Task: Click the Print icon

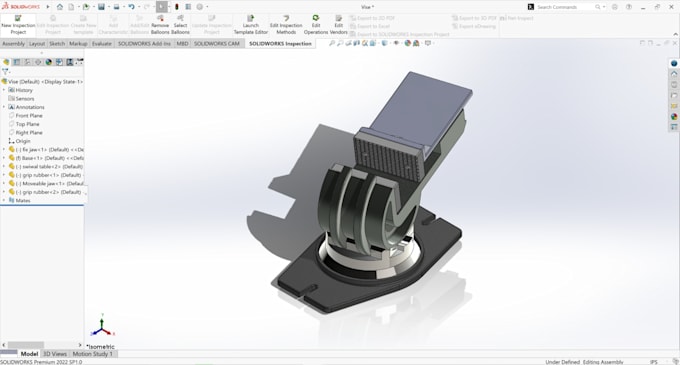Action: (116, 7)
